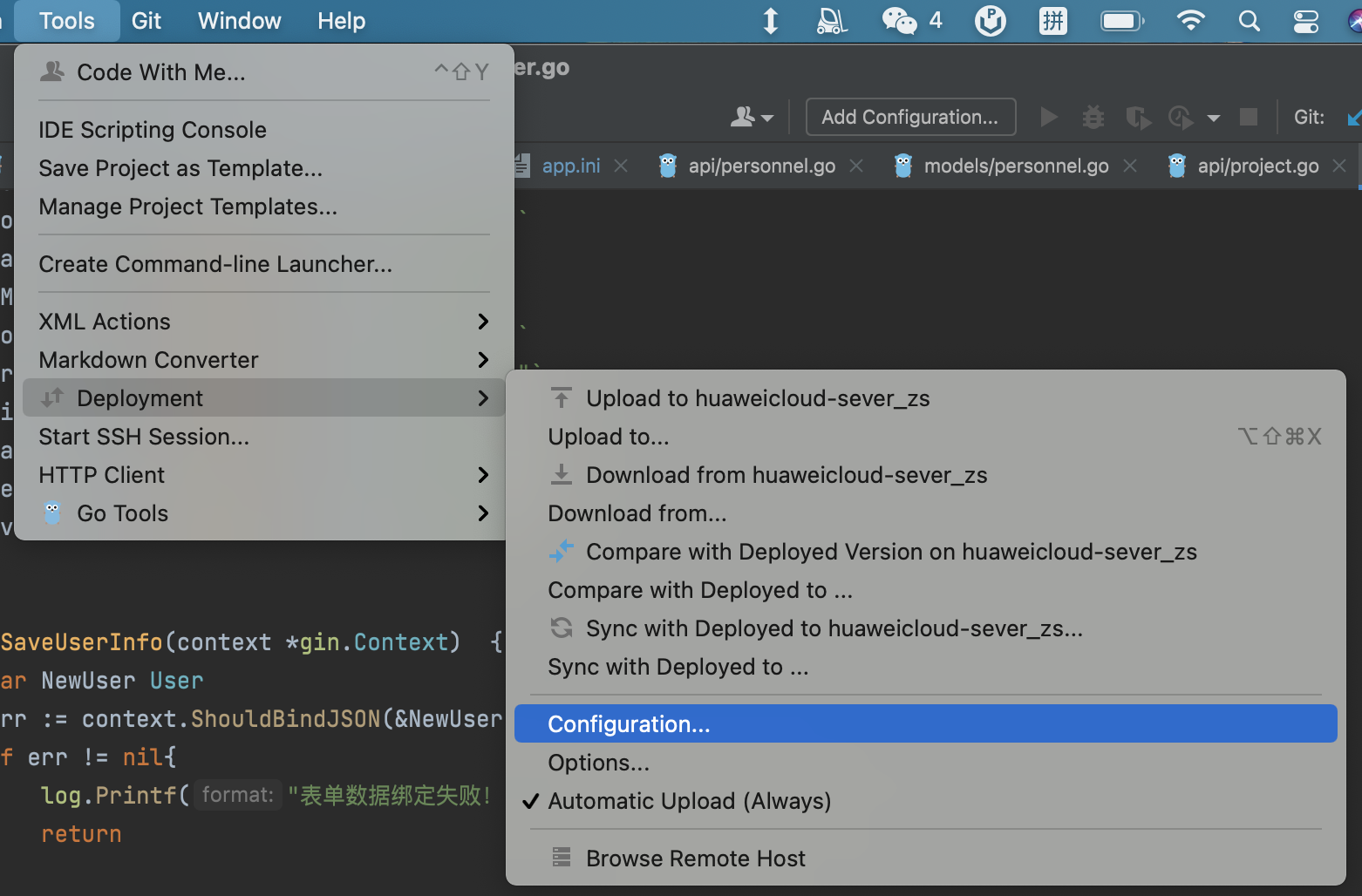Open Spotlight search icon

(x=1250, y=21)
